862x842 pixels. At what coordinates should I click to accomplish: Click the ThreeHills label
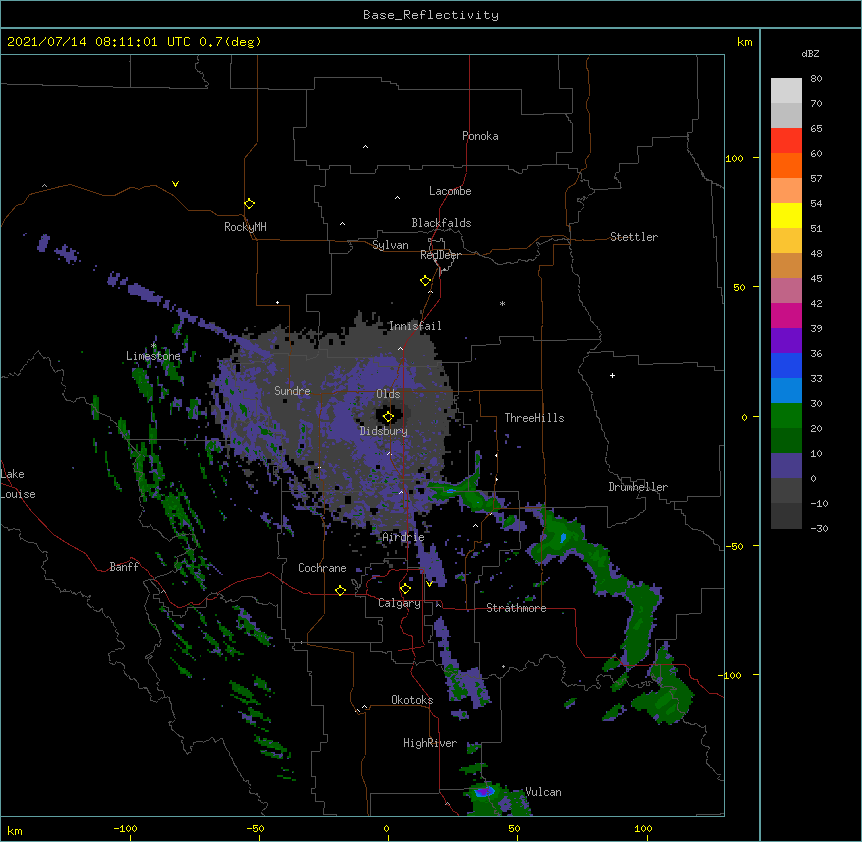[x=534, y=418]
